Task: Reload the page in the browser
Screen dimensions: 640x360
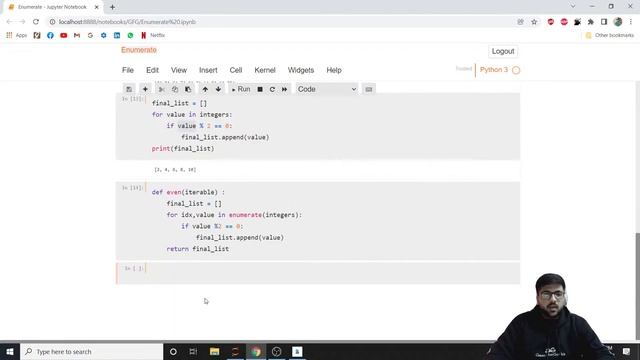Action: pyautogui.click(x=36, y=22)
